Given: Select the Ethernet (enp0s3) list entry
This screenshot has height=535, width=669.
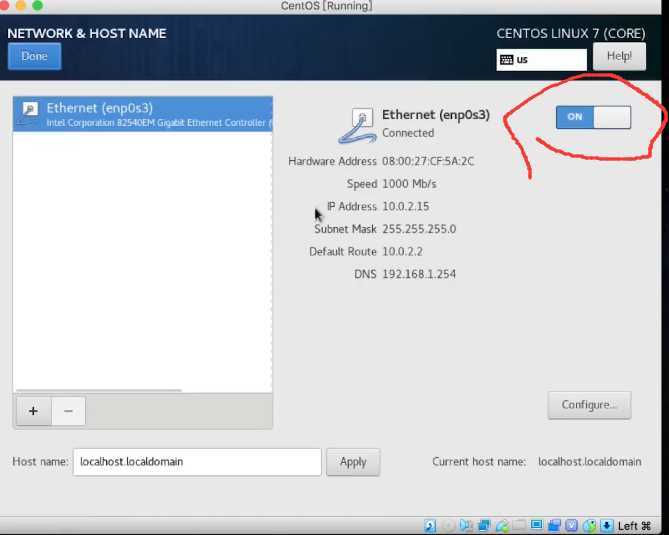Looking at the screenshot, I should [143, 114].
